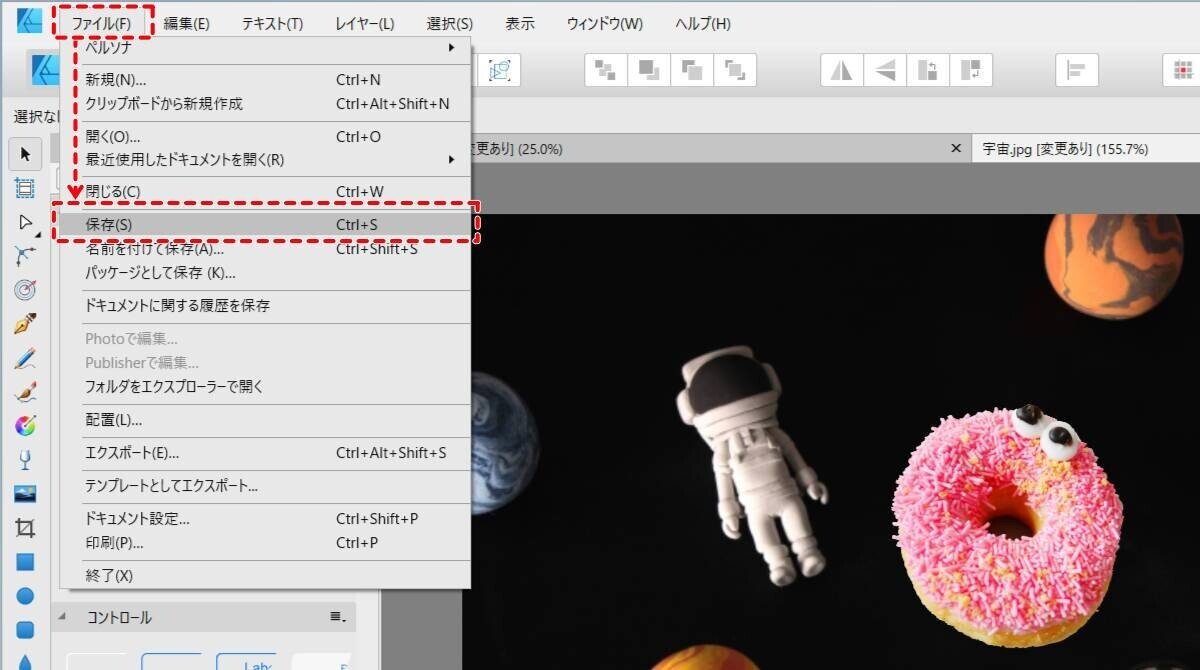Image resolution: width=1200 pixels, height=670 pixels.
Task: Select the Ellipse tool
Action: coord(25,596)
